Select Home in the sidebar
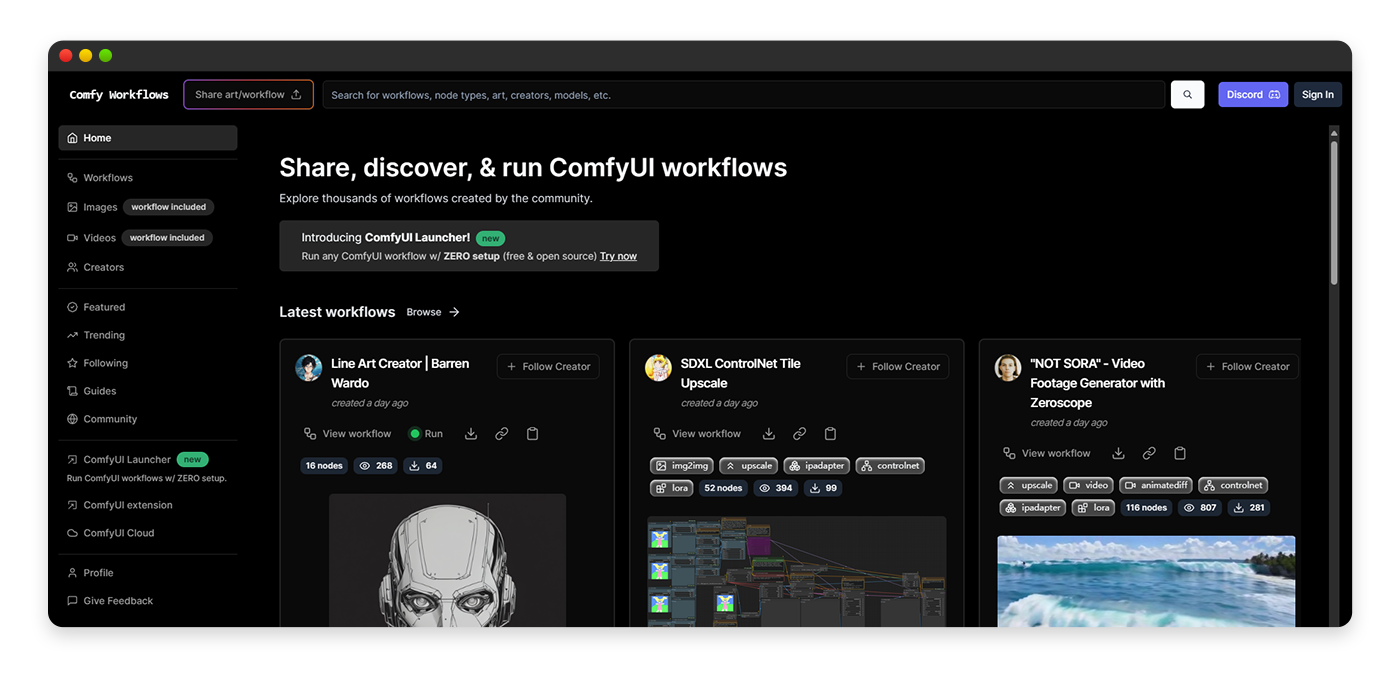 (x=148, y=138)
